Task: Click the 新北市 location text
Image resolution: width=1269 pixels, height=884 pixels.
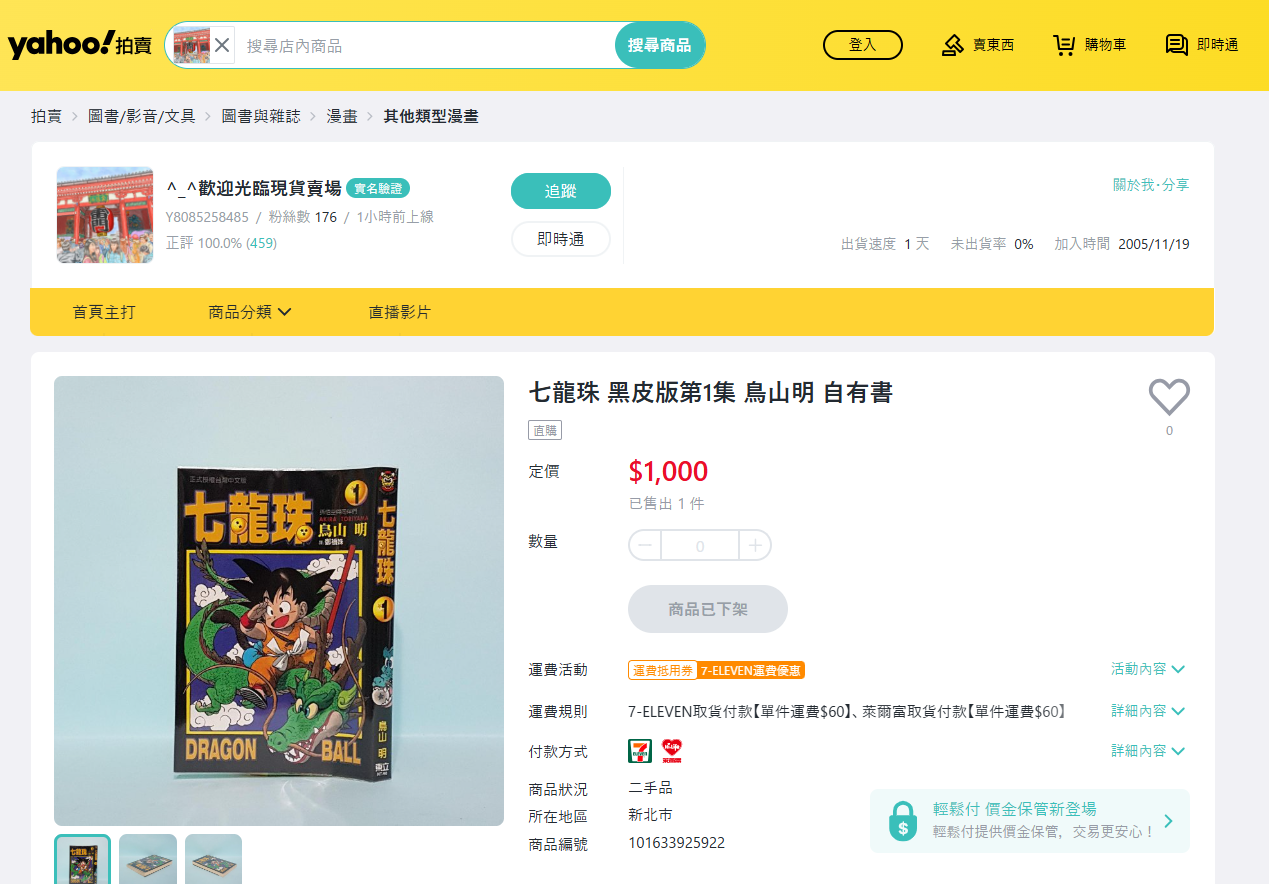Action: (650, 815)
